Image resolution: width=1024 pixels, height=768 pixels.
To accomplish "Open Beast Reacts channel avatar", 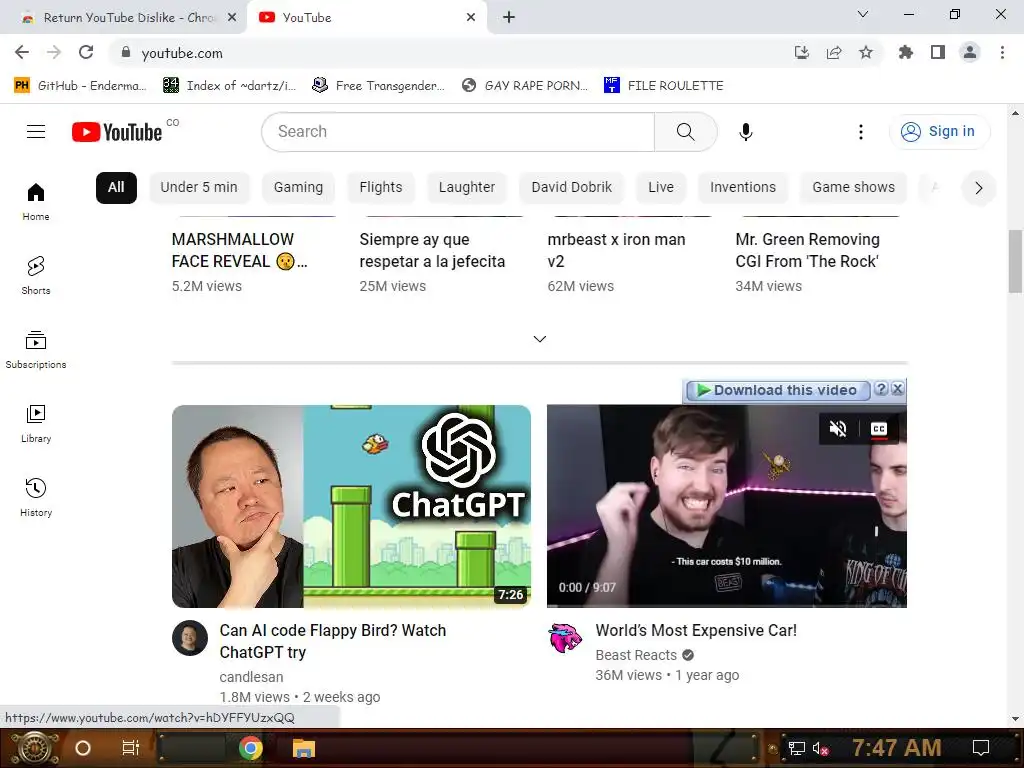I will click(x=566, y=638).
